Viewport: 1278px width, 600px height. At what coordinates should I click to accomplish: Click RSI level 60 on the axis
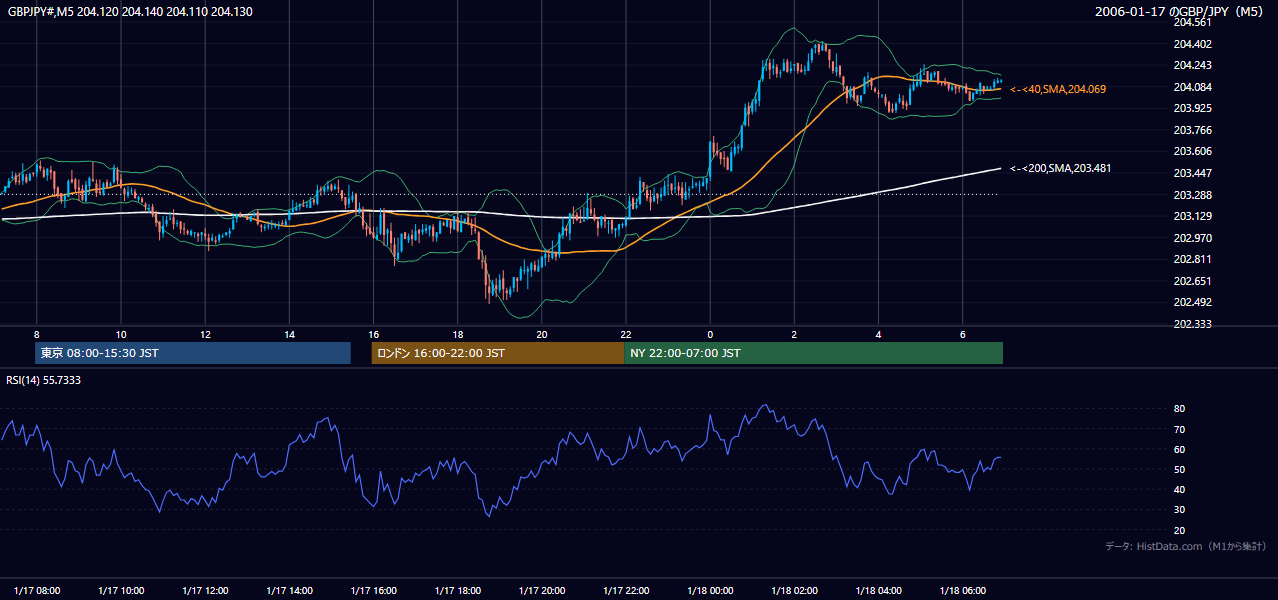tap(1179, 449)
